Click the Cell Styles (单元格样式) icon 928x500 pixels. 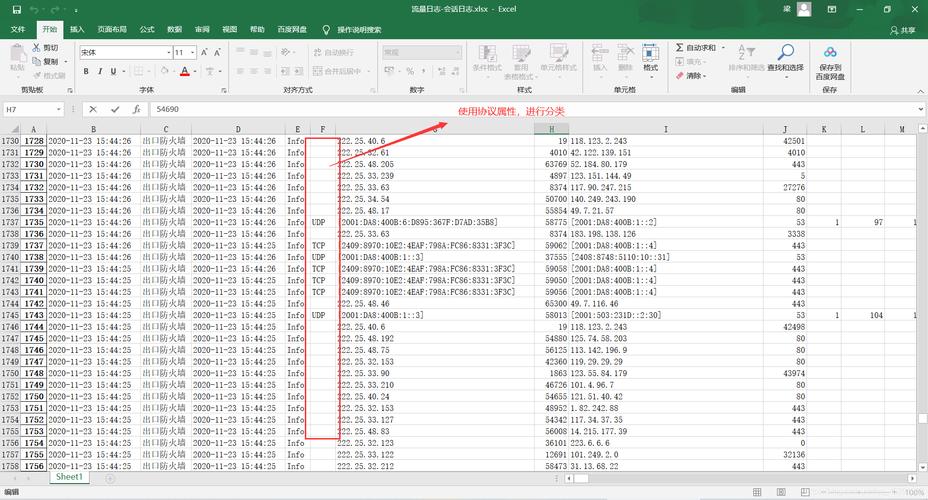[x=558, y=54]
